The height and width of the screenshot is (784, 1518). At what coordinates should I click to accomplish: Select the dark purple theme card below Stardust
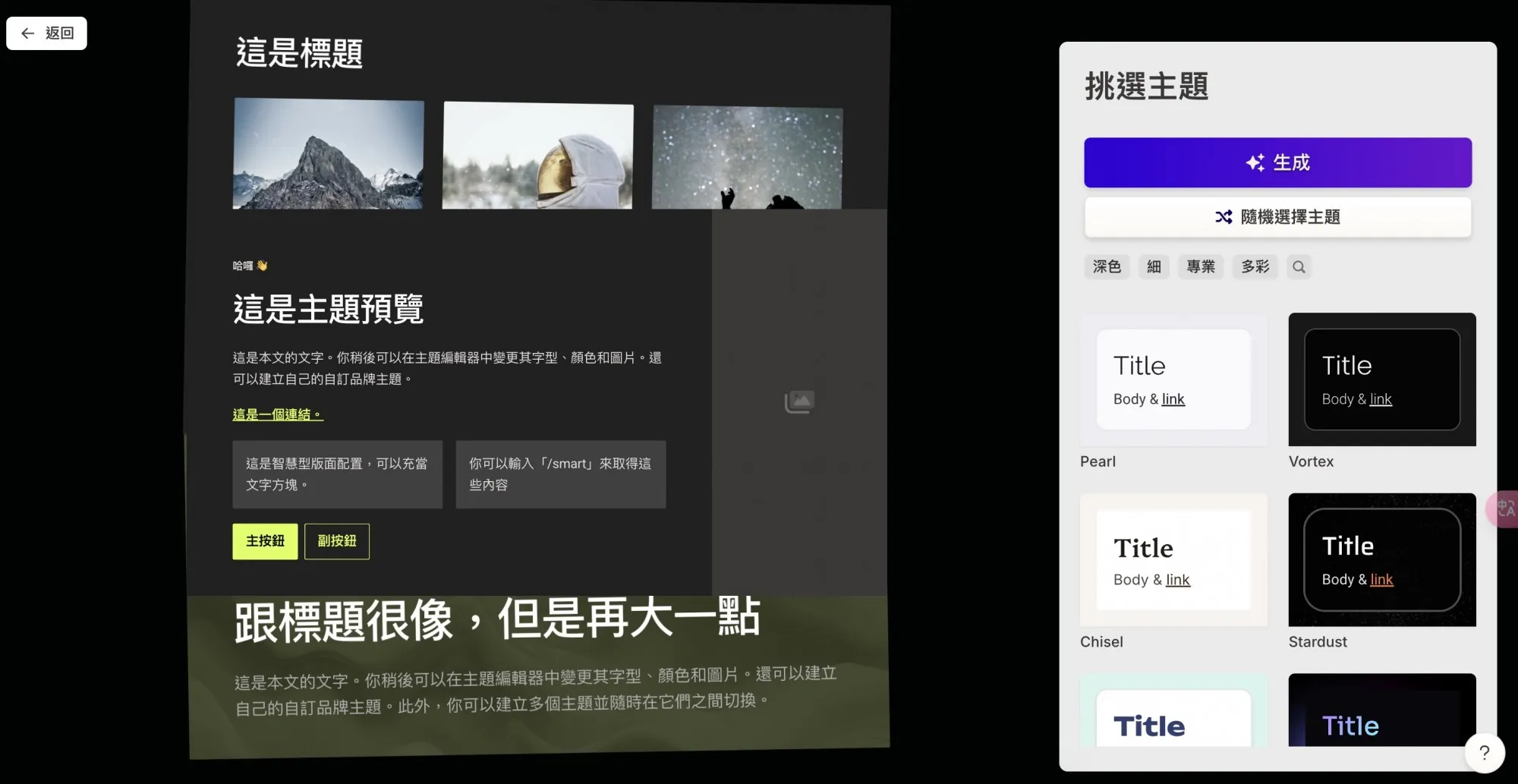tap(1382, 710)
